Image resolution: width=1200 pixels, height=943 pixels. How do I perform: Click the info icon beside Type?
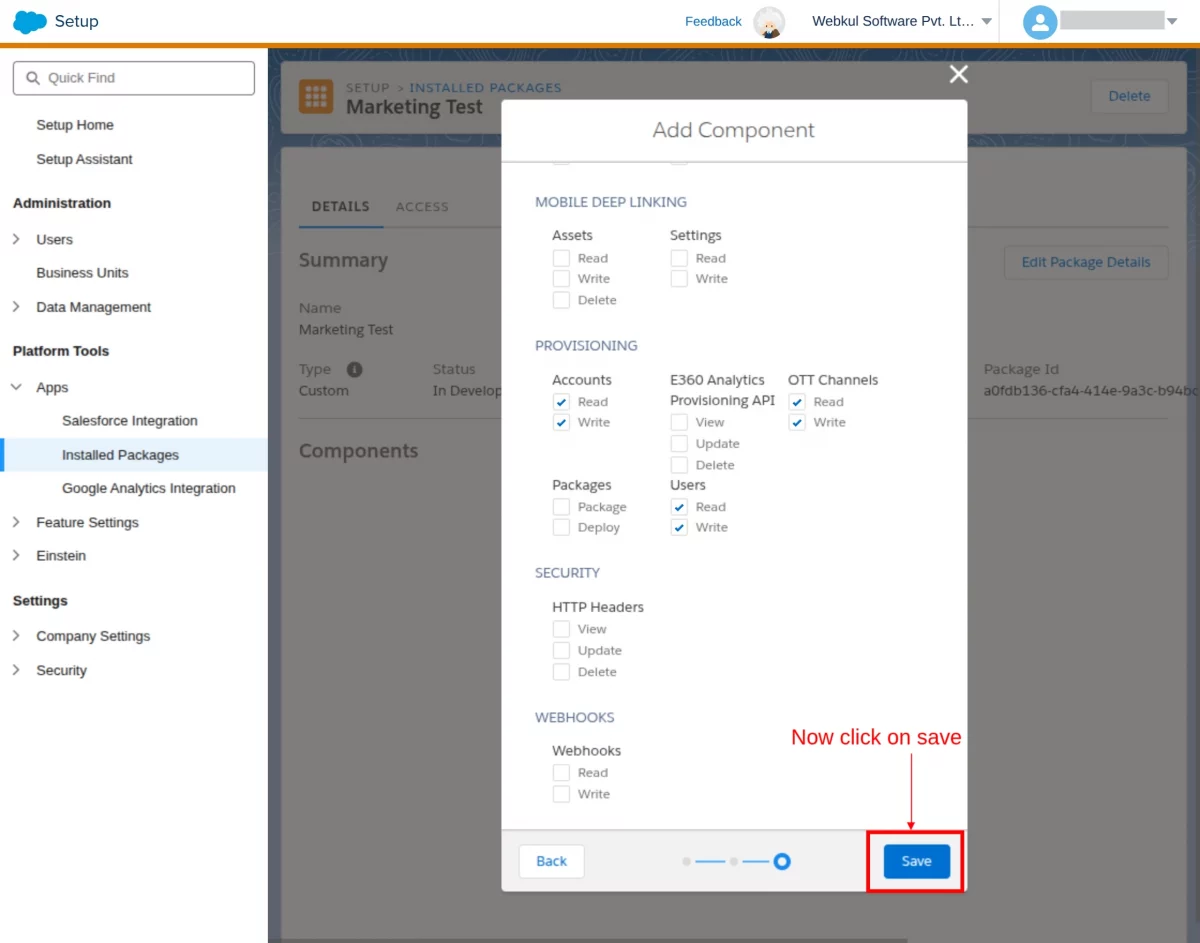[354, 369]
